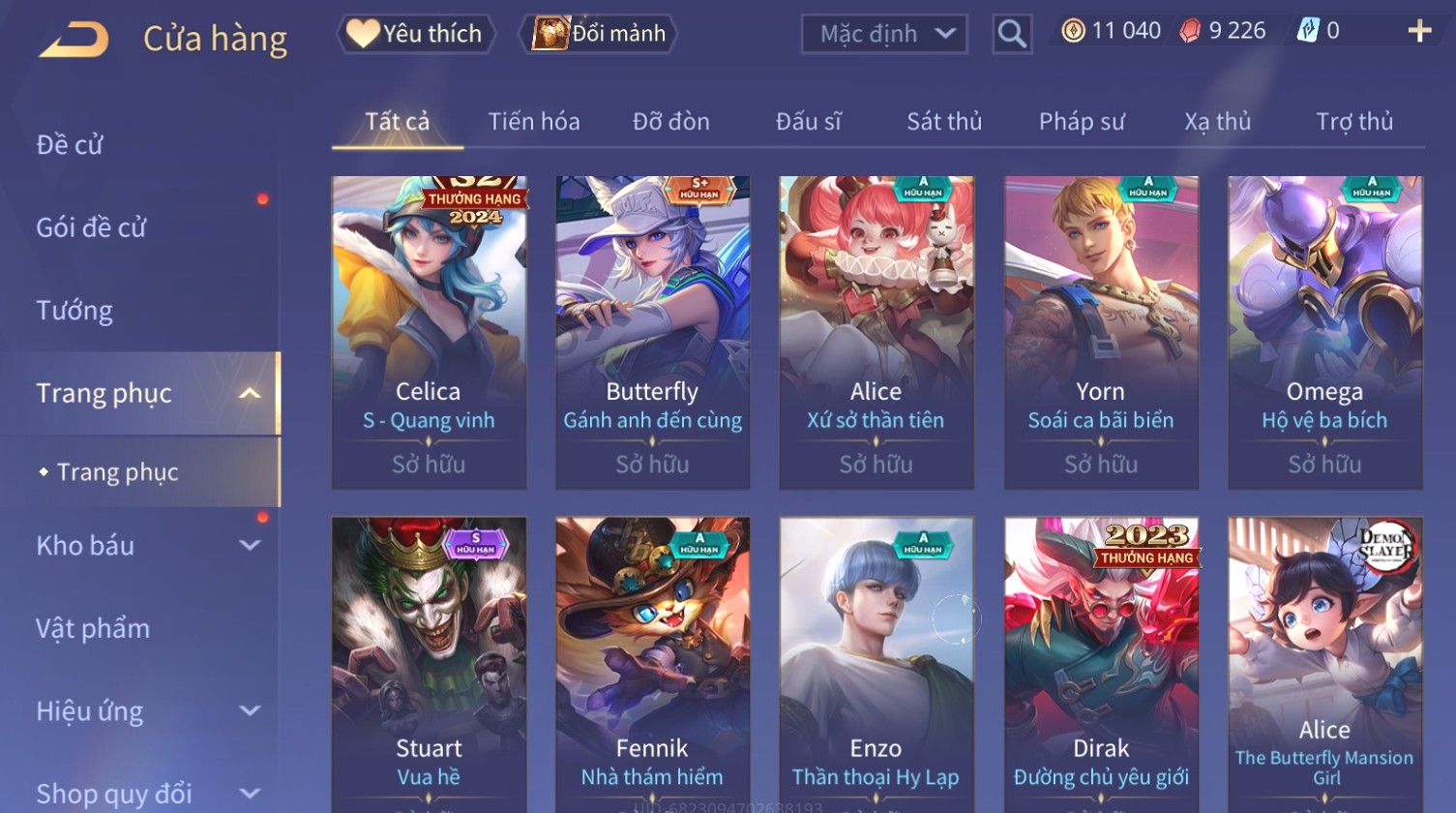Tap the red ruby currency icon
The image size is (1456, 813).
tap(1190, 31)
